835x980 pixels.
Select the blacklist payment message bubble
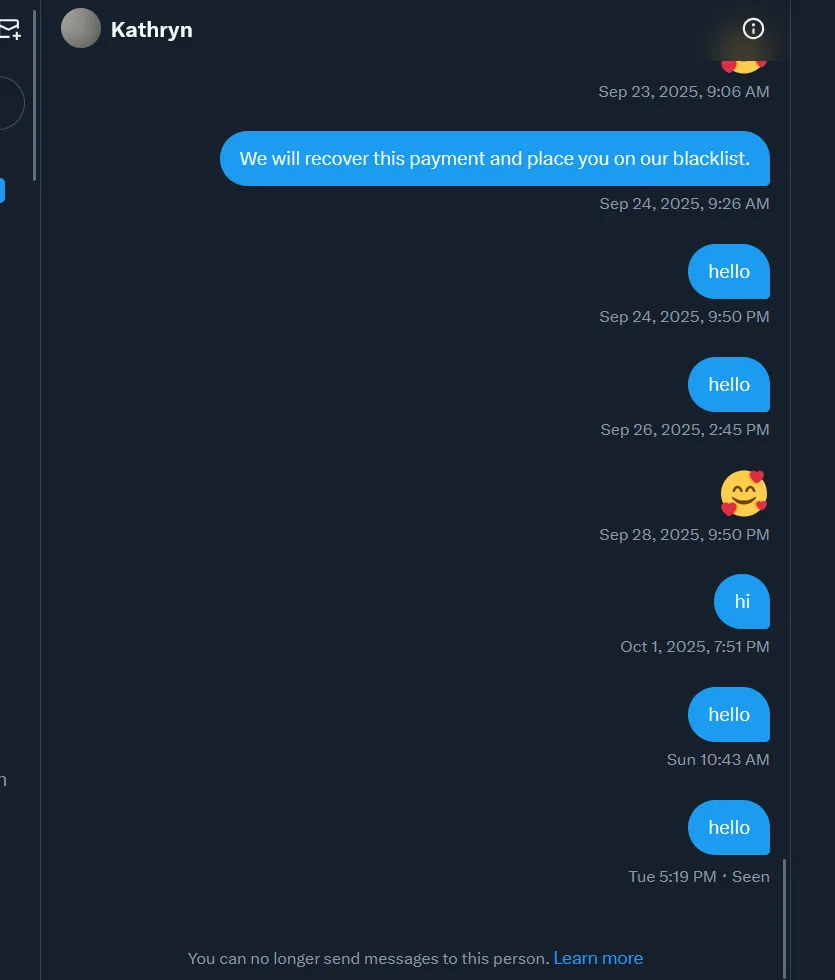(x=494, y=159)
